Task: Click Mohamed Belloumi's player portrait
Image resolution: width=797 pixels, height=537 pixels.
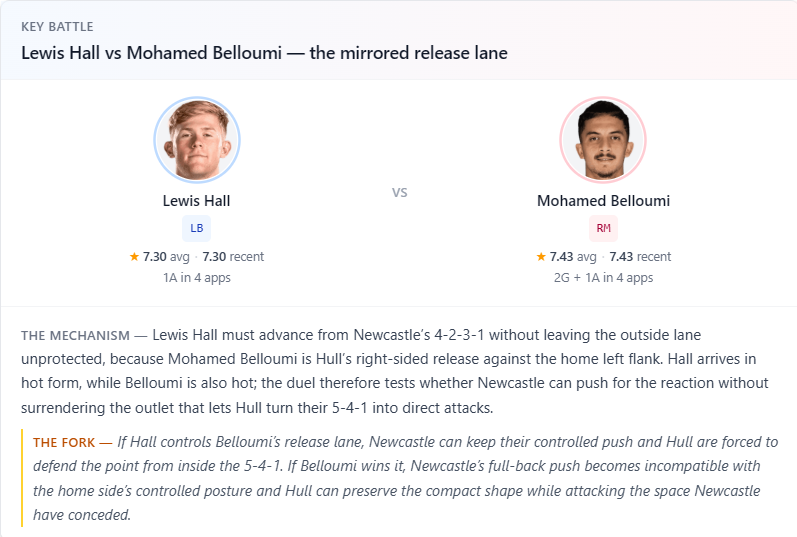Action: click(603, 140)
